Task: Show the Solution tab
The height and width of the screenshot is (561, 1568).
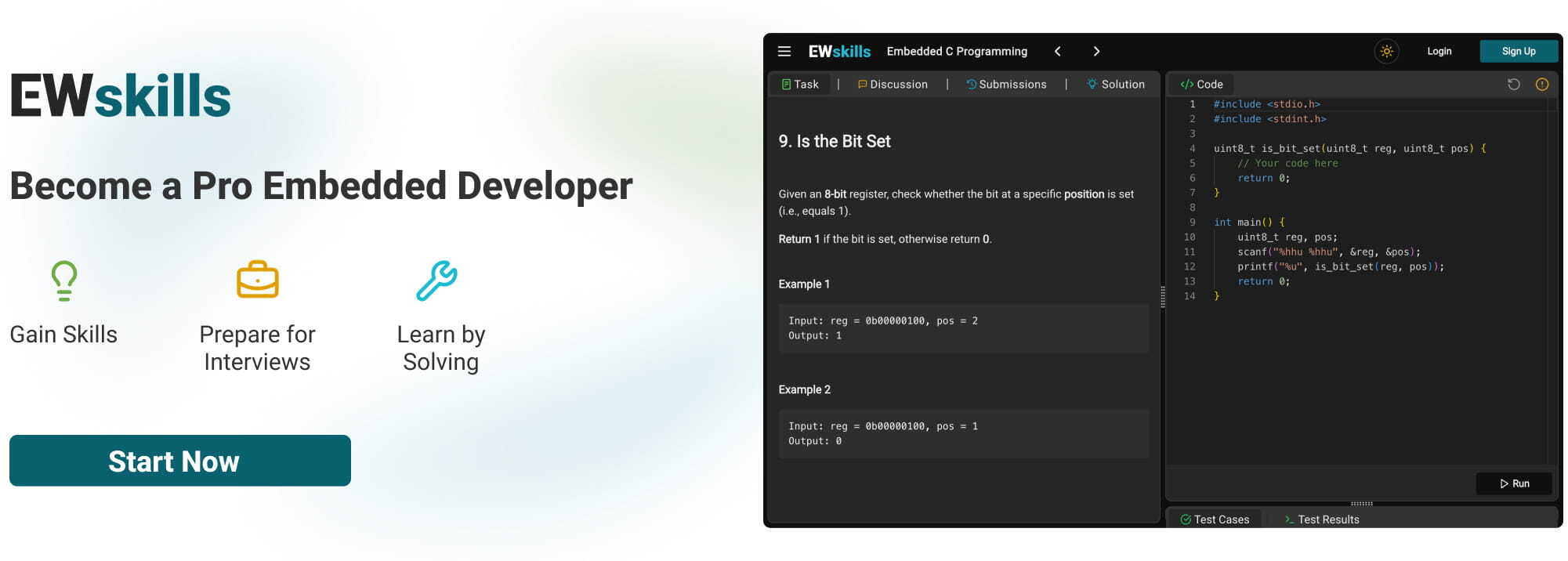Action: tap(1115, 85)
